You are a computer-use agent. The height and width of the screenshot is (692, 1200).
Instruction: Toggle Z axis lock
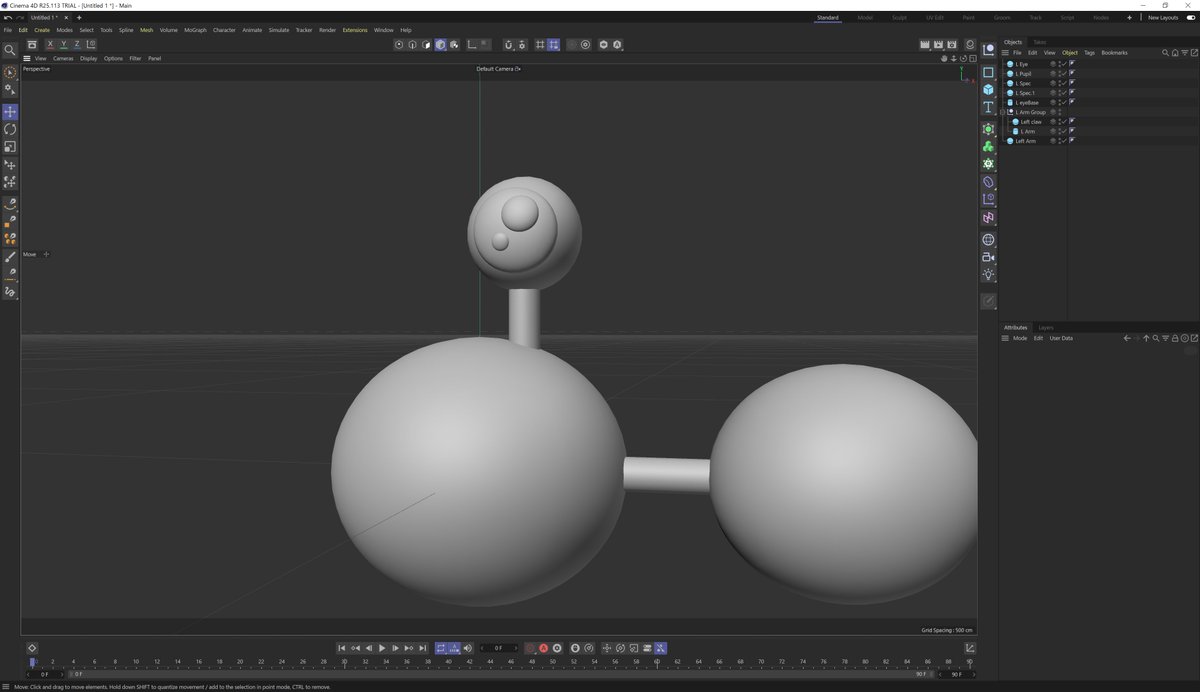coord(77,44)
